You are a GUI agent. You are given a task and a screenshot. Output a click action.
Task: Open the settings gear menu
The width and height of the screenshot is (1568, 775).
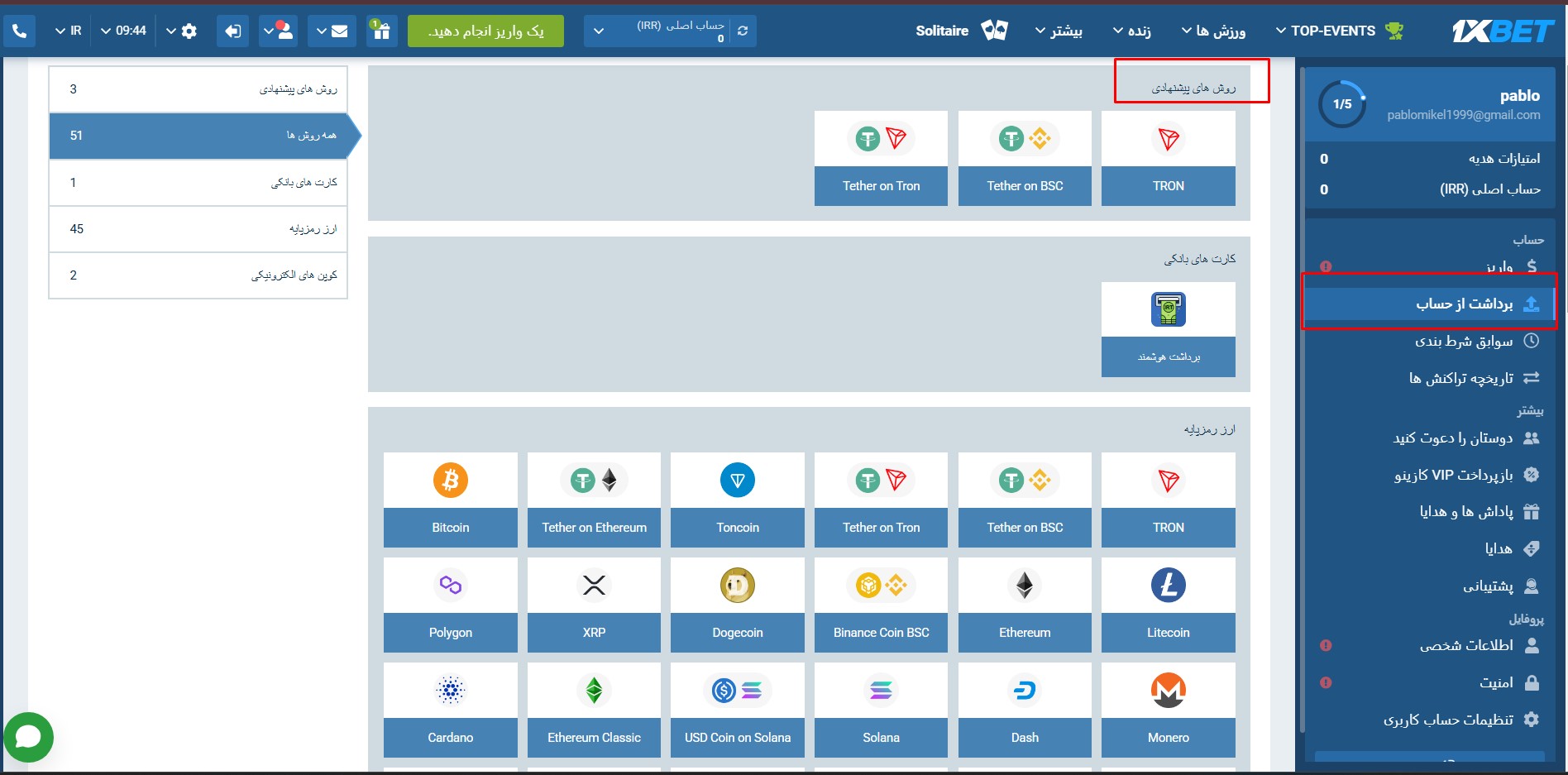(x=182, y=31)
